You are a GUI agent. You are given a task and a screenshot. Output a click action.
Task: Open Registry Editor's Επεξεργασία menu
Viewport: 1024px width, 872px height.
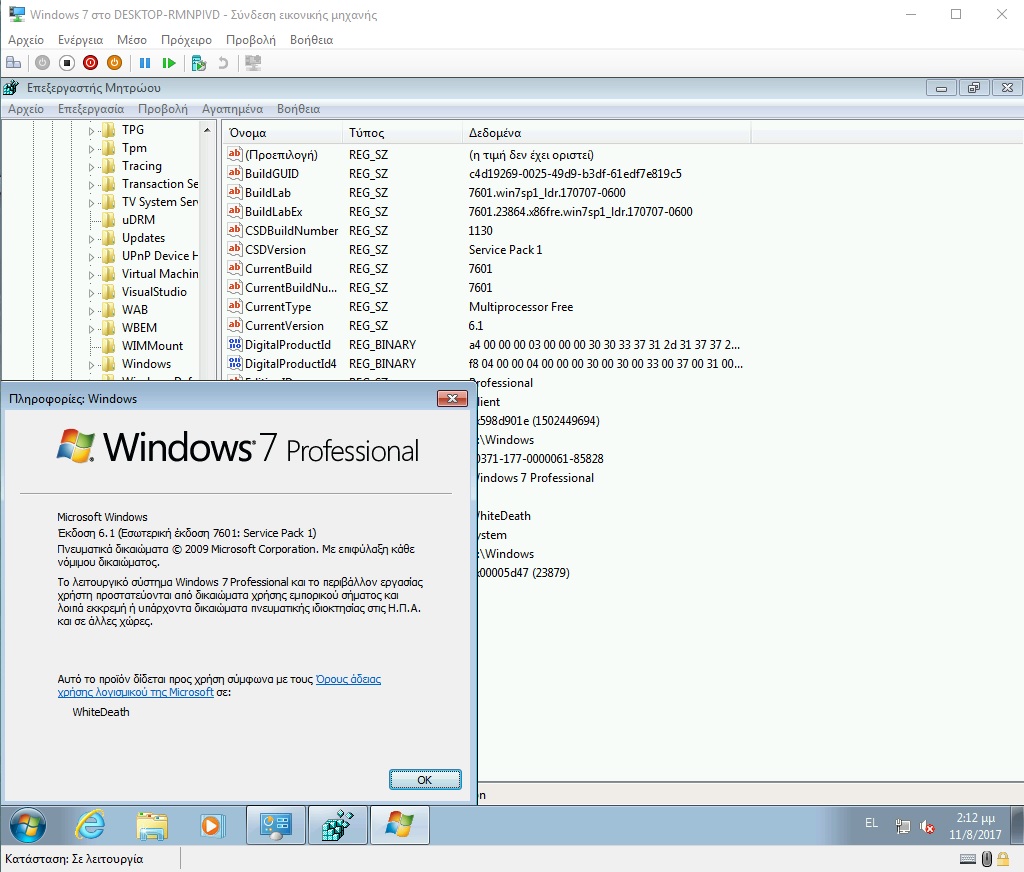[x=91, y=109]
